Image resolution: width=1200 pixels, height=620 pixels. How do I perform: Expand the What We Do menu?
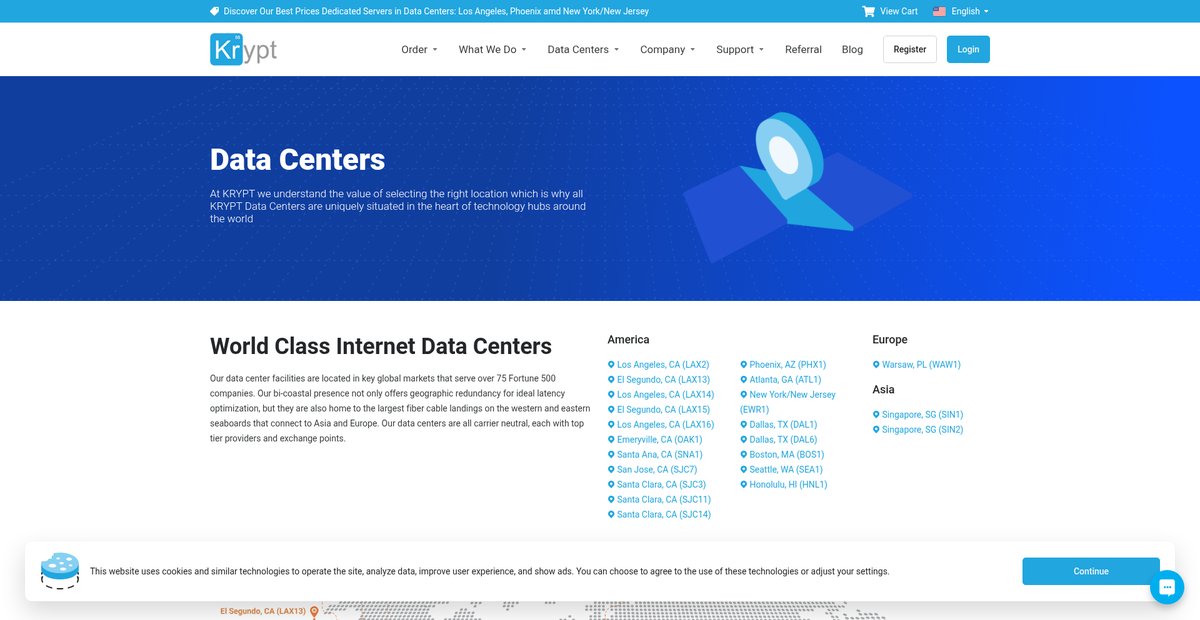click(492, 49)
